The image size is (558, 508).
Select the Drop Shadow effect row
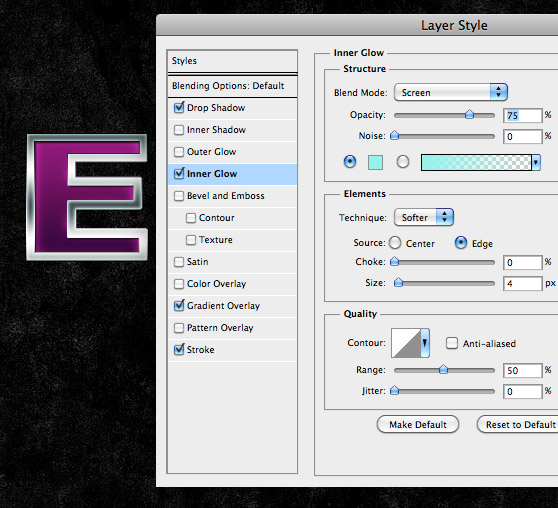click(x=232, y=108)
